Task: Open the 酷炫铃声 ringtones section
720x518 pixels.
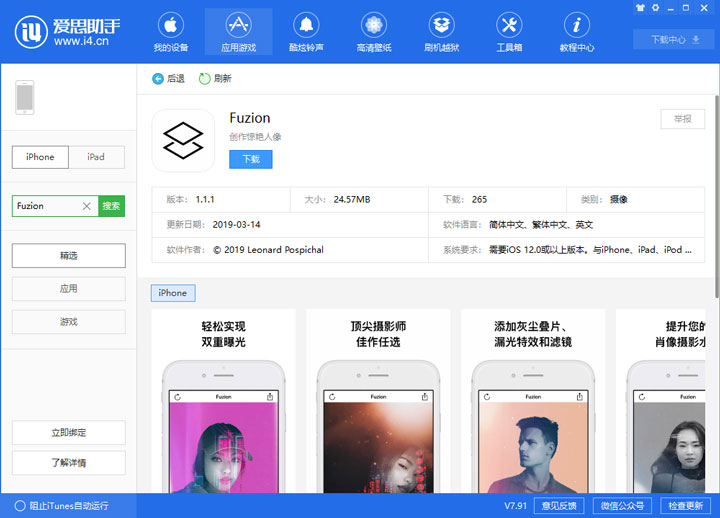Action: tap(306, 32)
